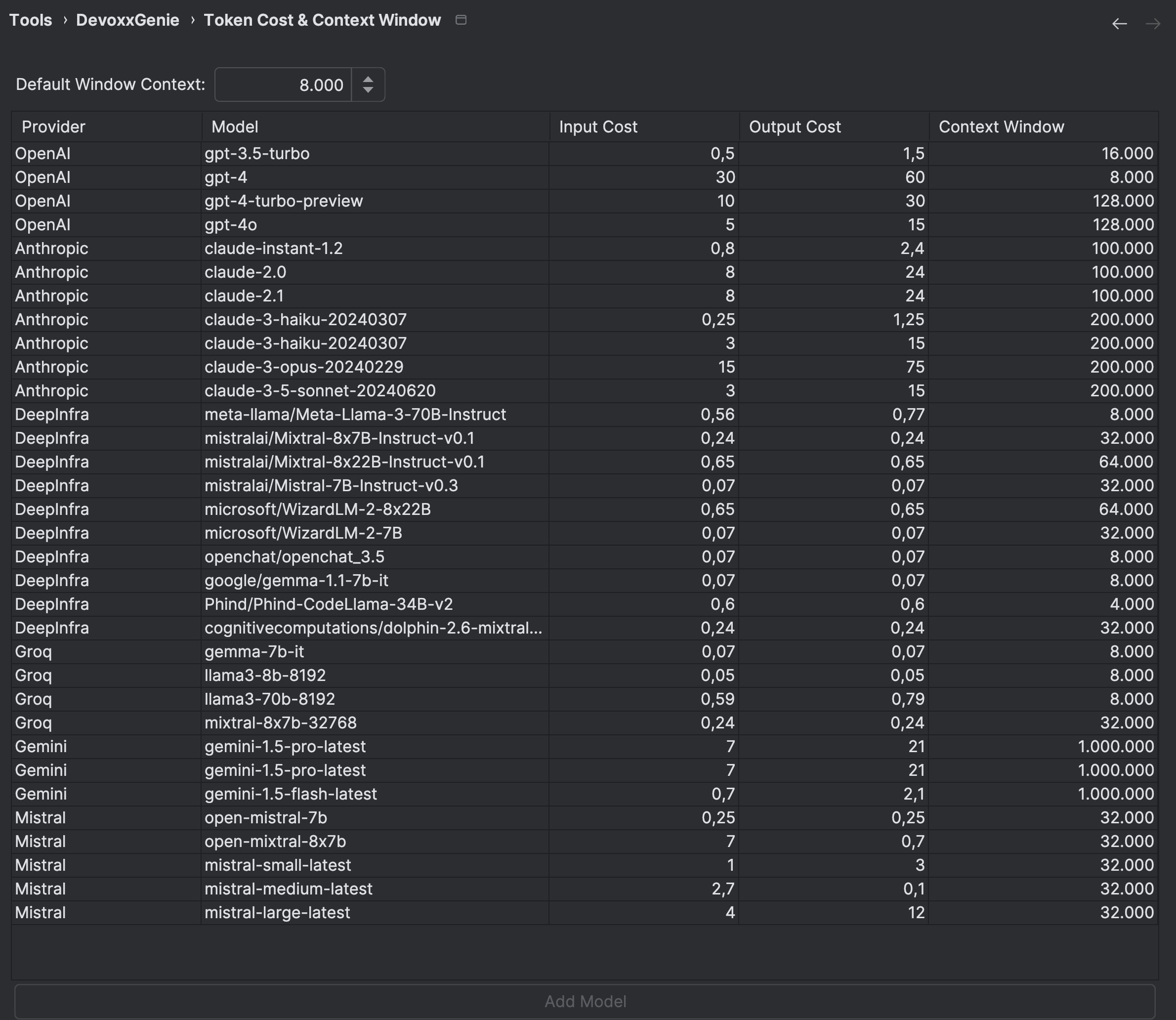1176x1020 pixels.
Task: Decrease Default Window Context with down arrow
Action: click(x=368, y=90)
